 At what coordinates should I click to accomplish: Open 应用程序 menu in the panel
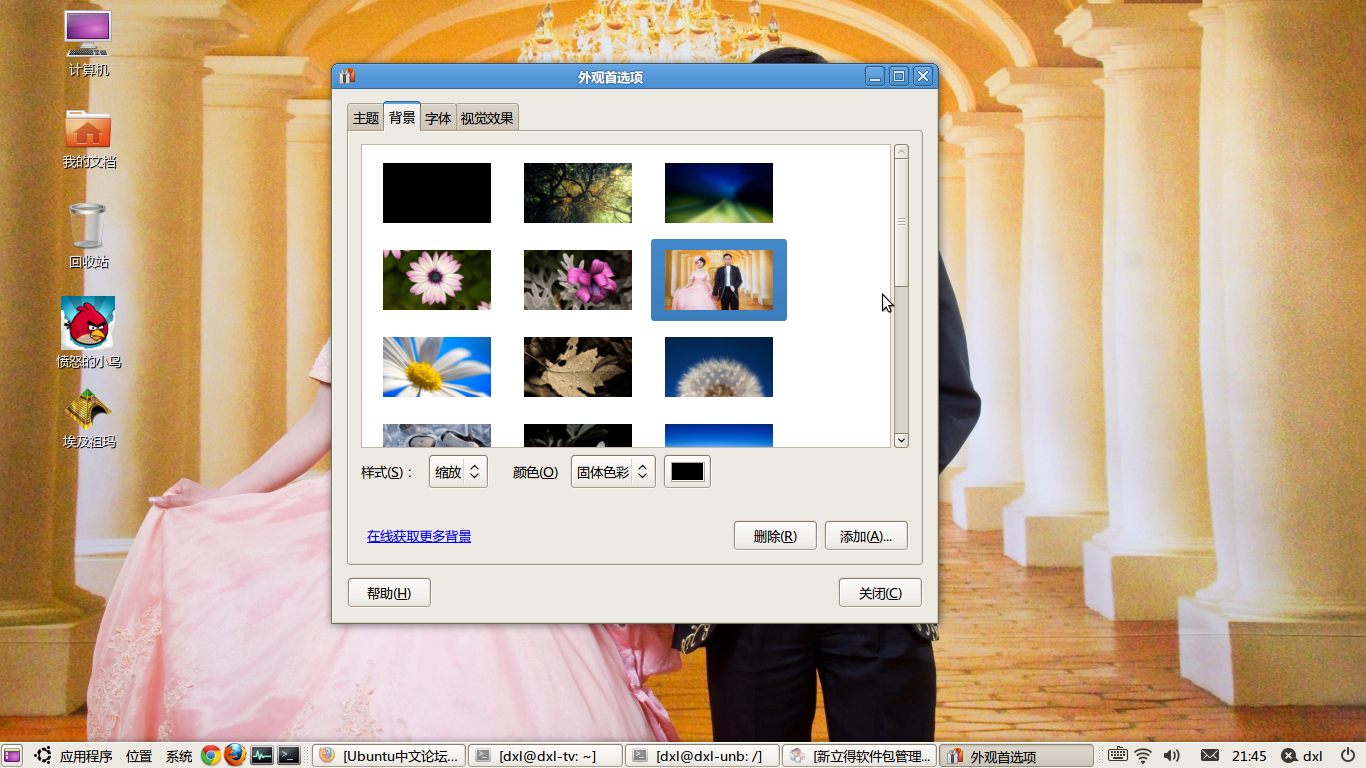[86, 756]
